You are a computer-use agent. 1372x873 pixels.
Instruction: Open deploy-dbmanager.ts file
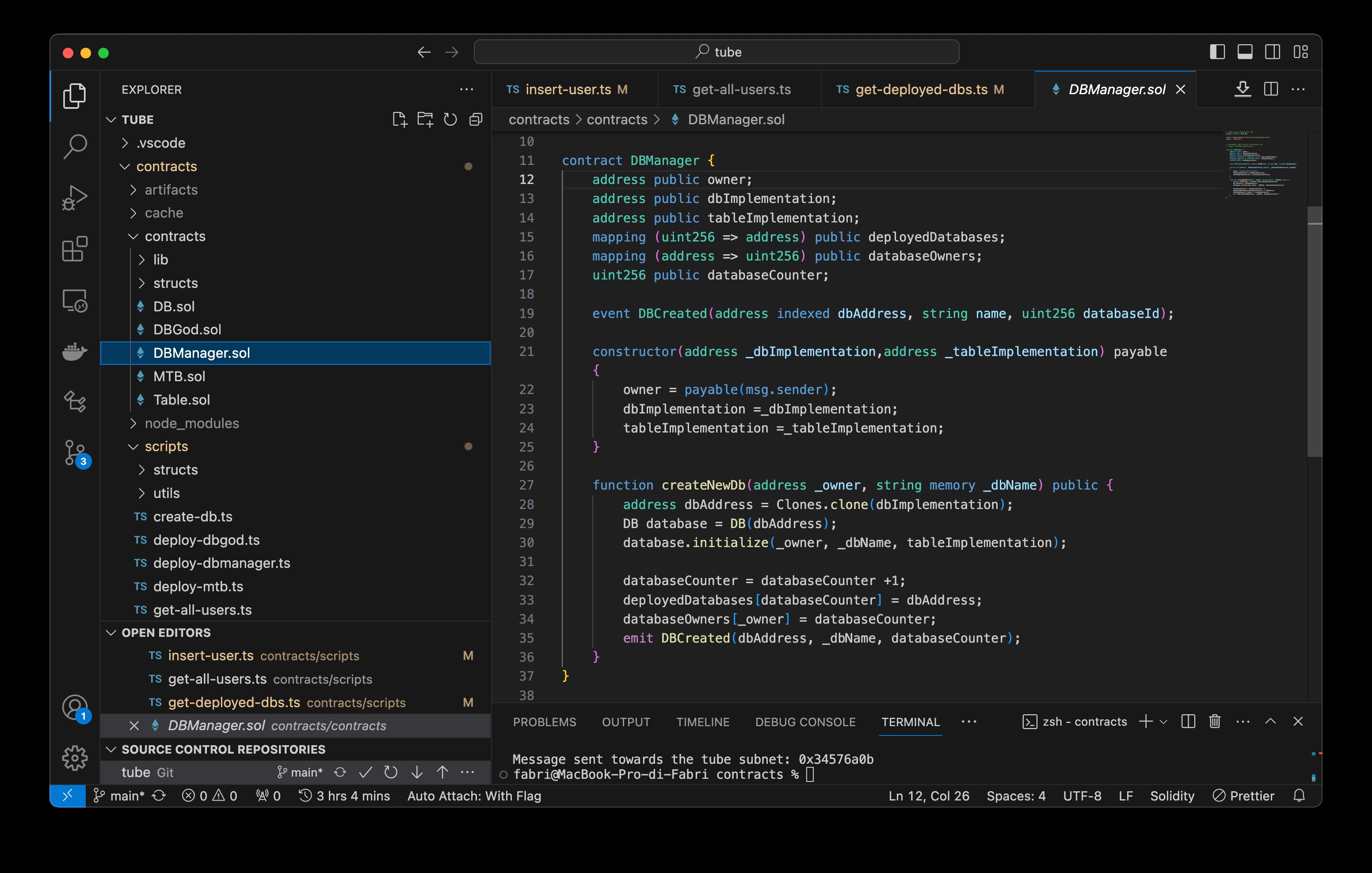click(x=295, y=563)
